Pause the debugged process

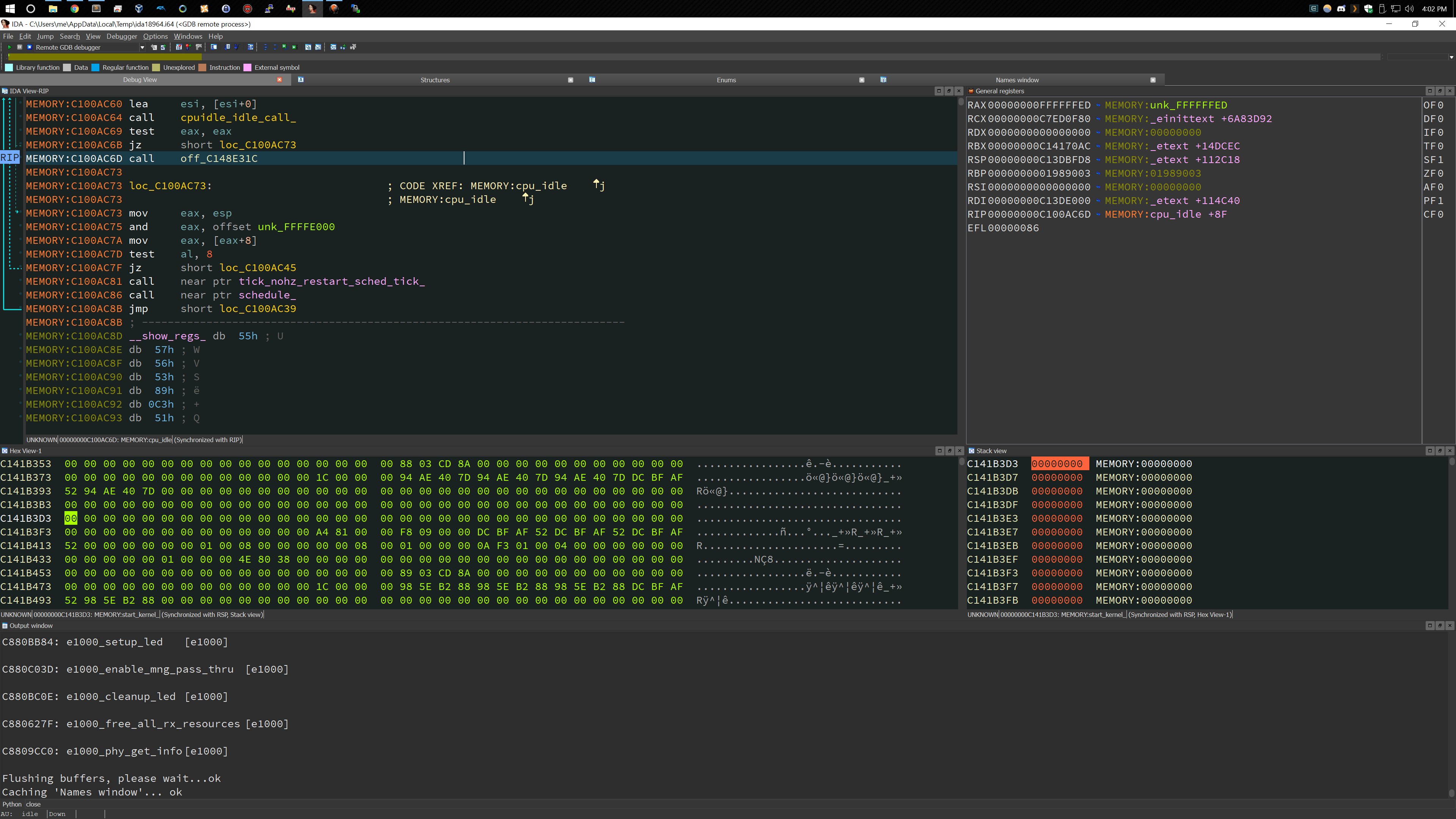(x=20, y=47)
